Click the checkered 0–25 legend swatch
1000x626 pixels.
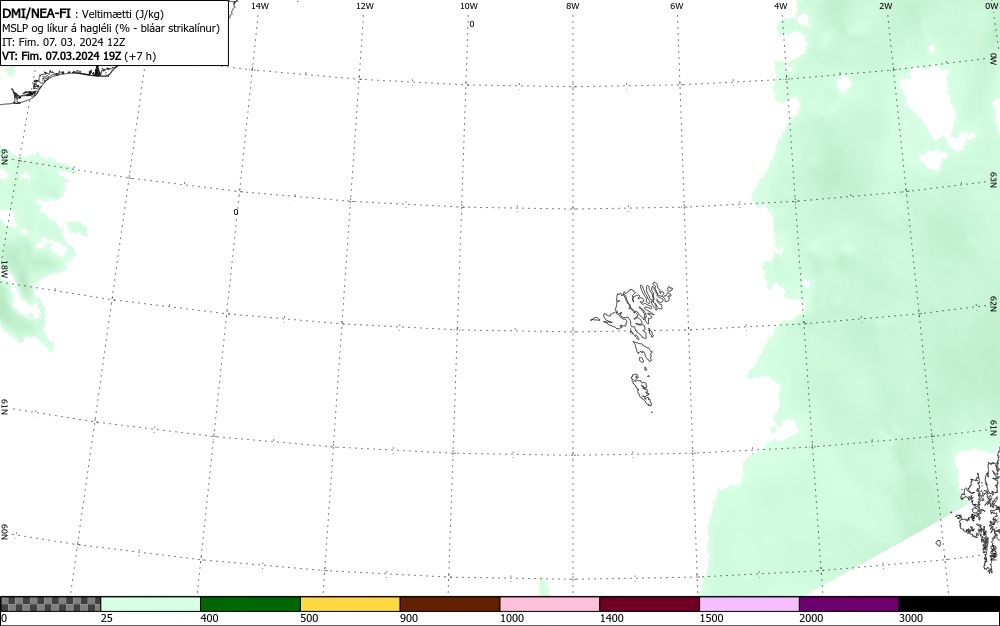50,604
